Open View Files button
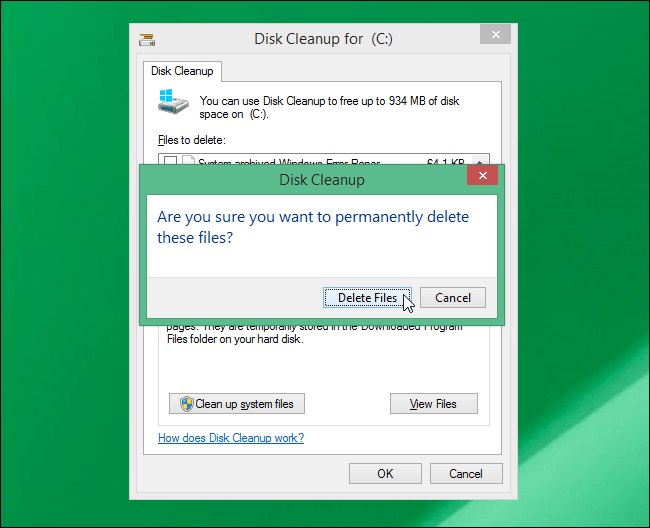Image resolution: width=650 pixels, height=528 pixels. click(x=434, y=404)
